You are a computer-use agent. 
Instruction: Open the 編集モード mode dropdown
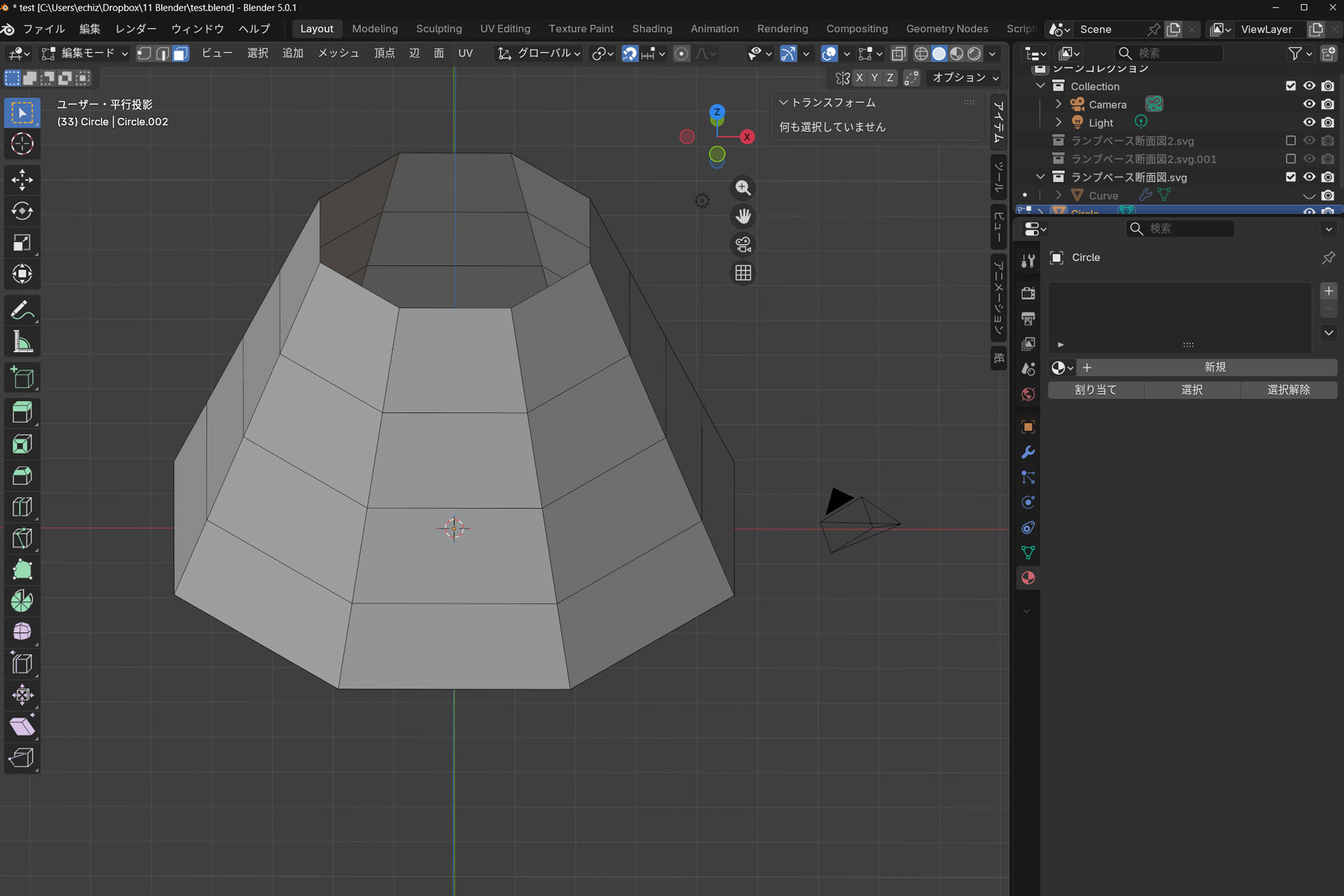[x=85, y=54]
